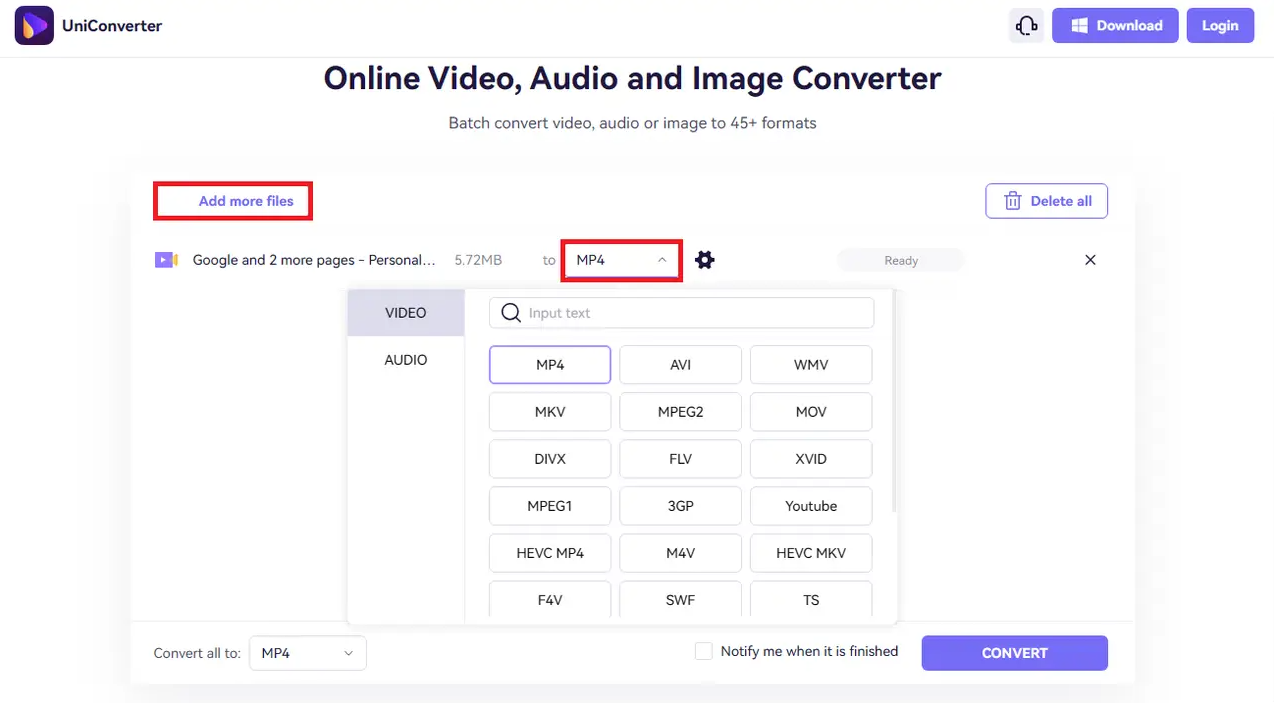Screen dimensions: 1274x703
Task: Click the video file type icon
Action: pos(166,260)
